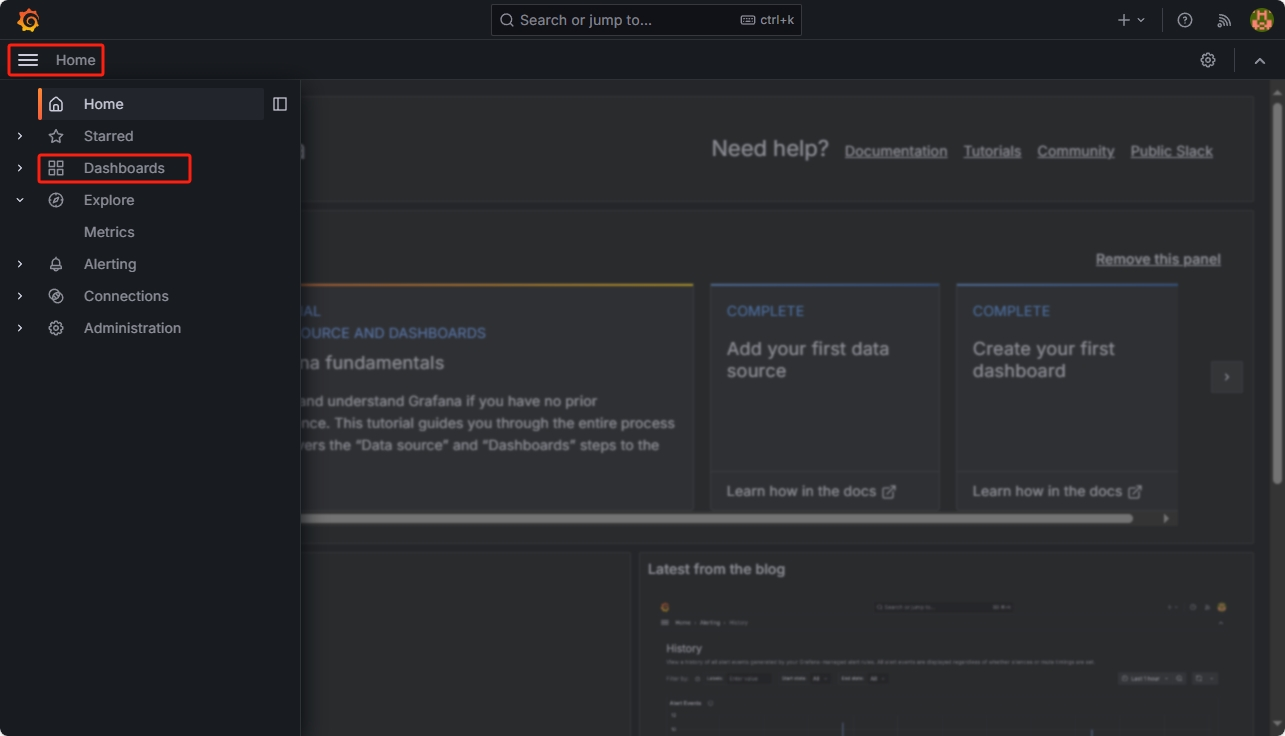Expand the Starred section chevron
This screenshot has width=1285, height=736.
pos(20,136)
